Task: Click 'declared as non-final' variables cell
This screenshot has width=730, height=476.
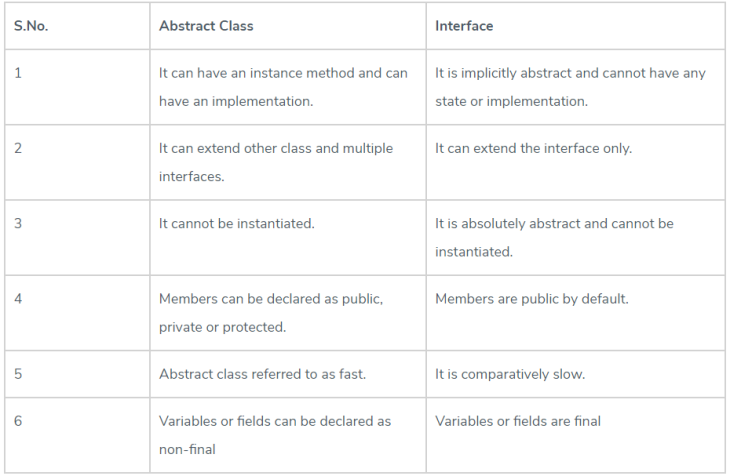Action: (x=275, y=435)
